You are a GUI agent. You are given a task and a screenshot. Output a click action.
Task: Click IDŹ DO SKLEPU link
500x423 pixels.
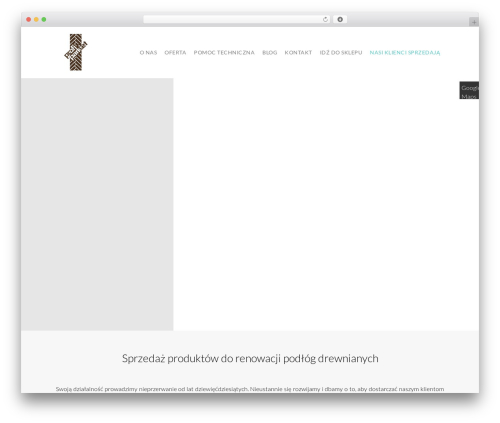coord(341,53)
